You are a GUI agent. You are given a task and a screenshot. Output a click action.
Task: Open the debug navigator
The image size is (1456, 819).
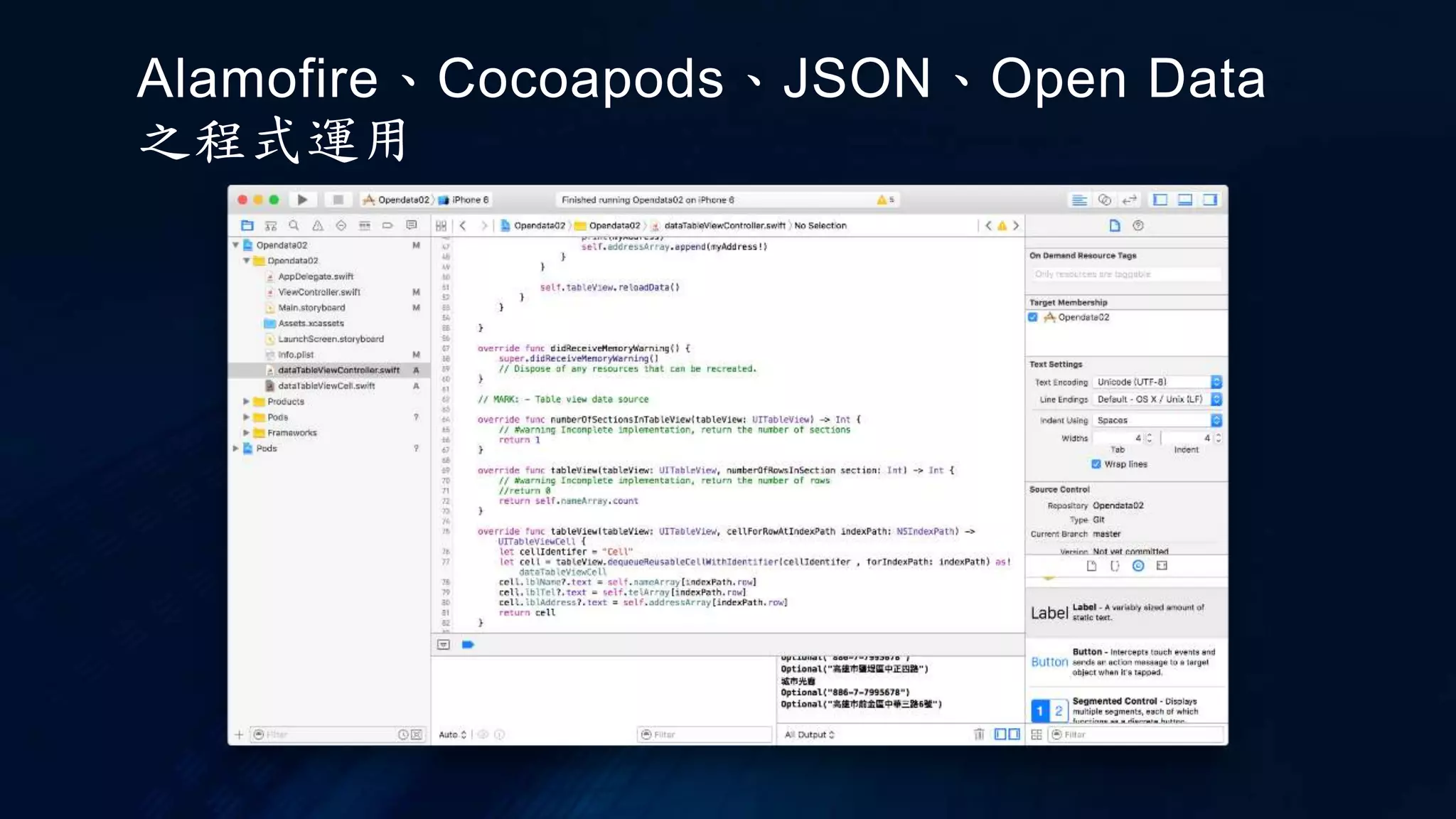click(364, 225)
